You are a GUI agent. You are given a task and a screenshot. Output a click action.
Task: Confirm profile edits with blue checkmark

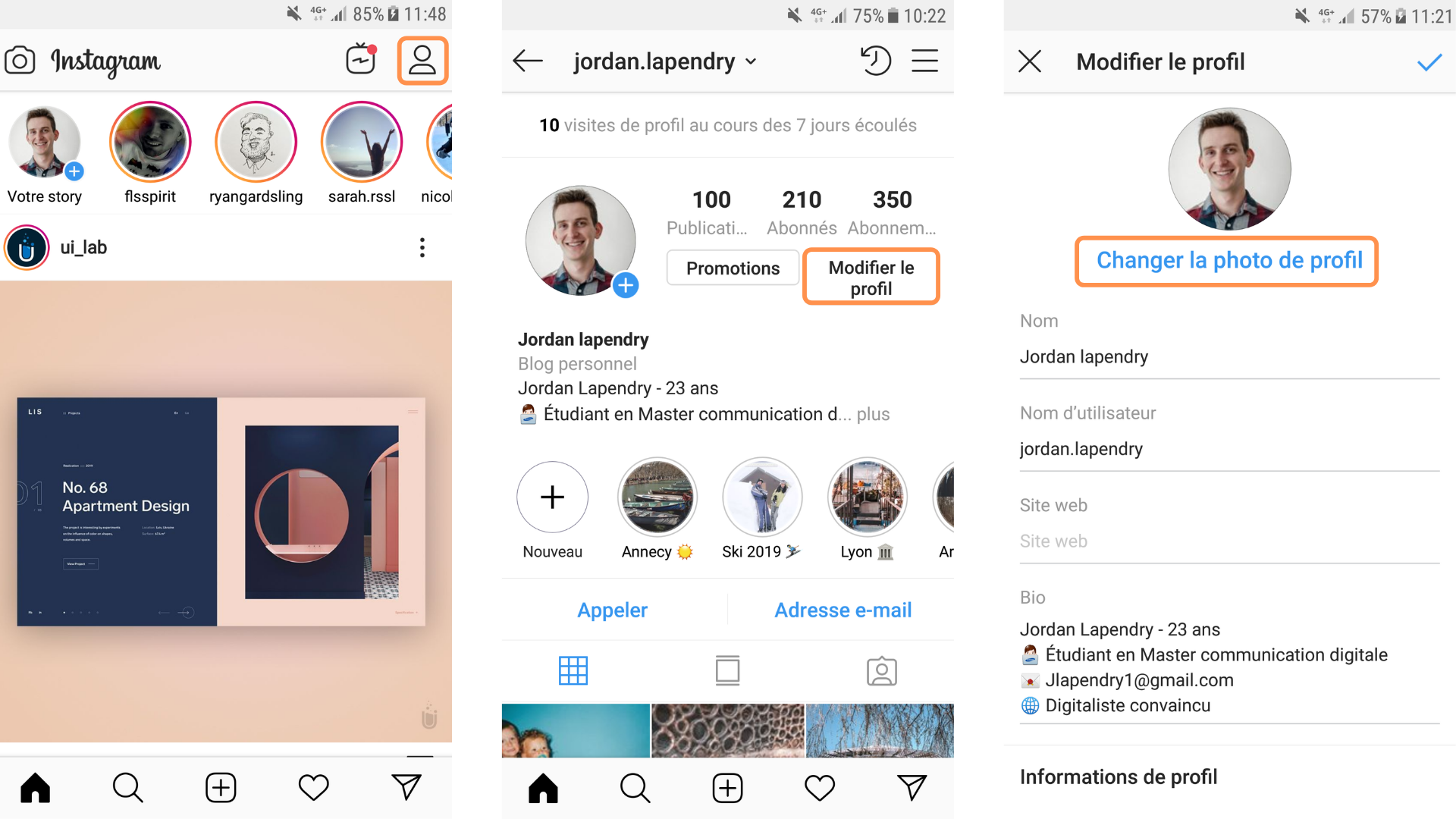click(x=1429, y=62)
